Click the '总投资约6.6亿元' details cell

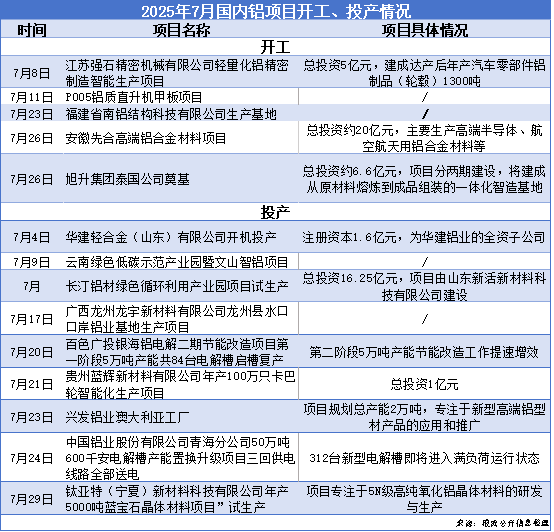[x=424, y=179]
